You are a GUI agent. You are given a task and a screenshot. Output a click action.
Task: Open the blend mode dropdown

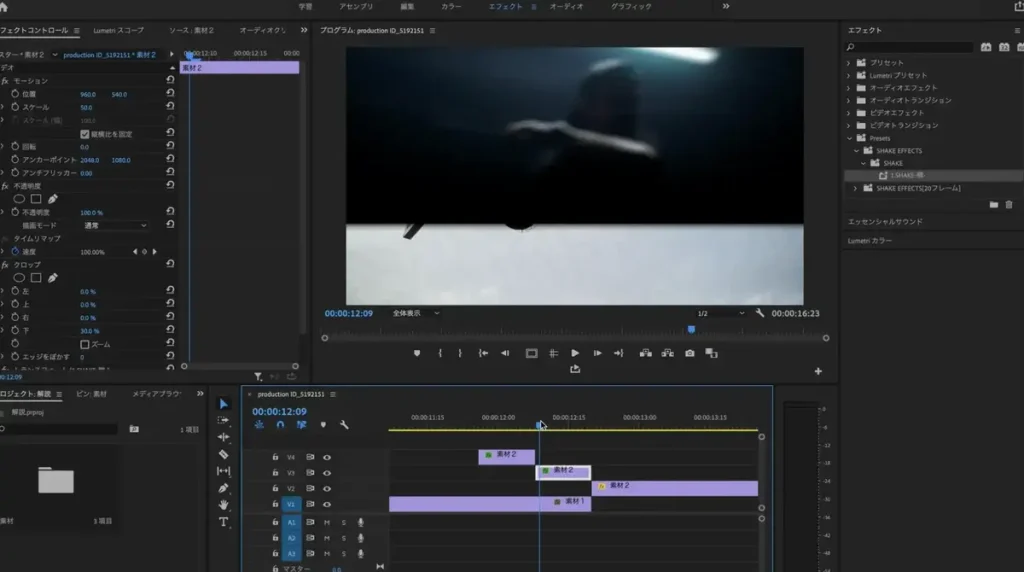[115, 225]
